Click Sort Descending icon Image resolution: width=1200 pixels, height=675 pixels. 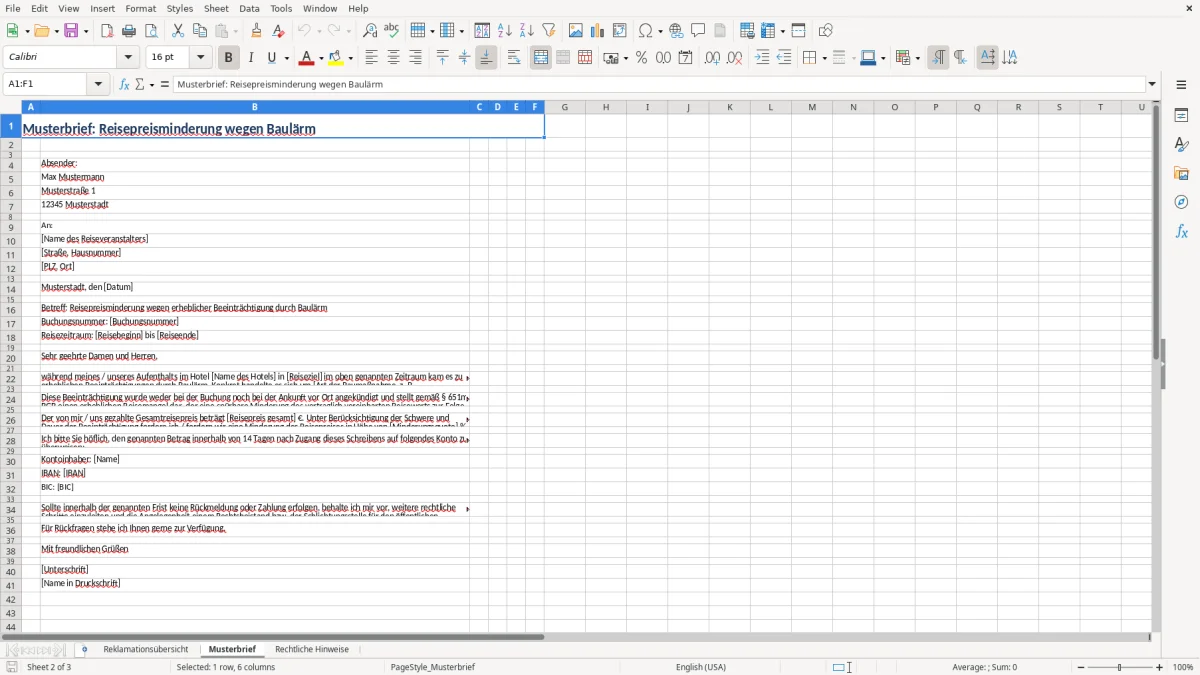click(x=527, y=31)
